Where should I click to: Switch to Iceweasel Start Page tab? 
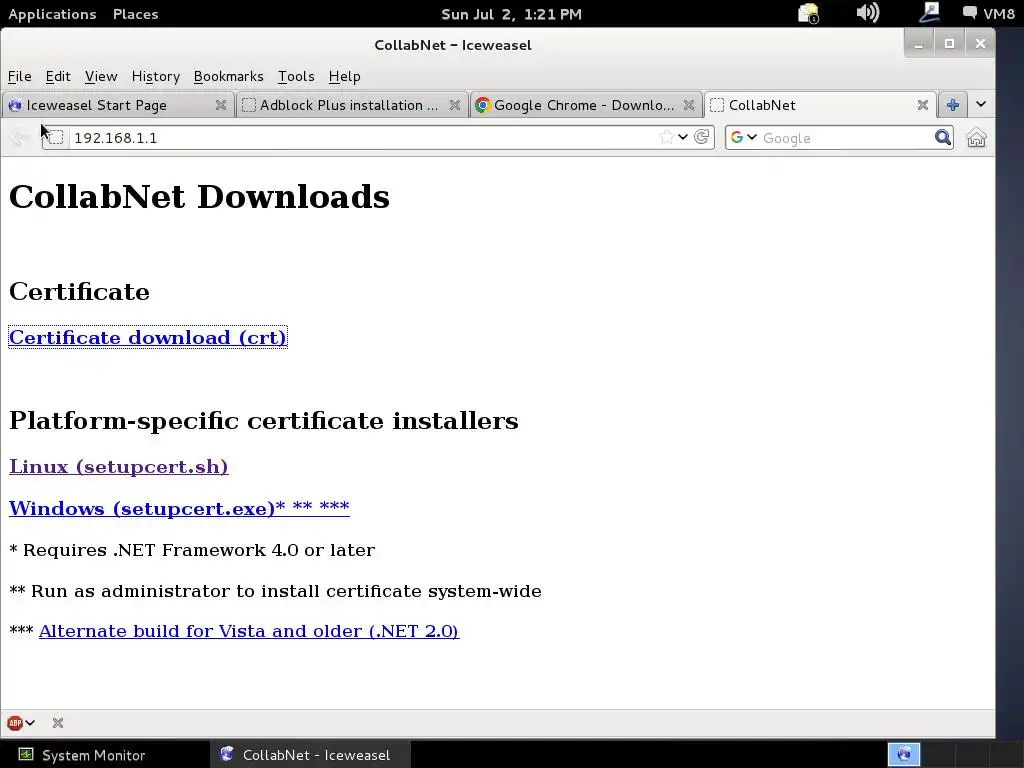118,105
